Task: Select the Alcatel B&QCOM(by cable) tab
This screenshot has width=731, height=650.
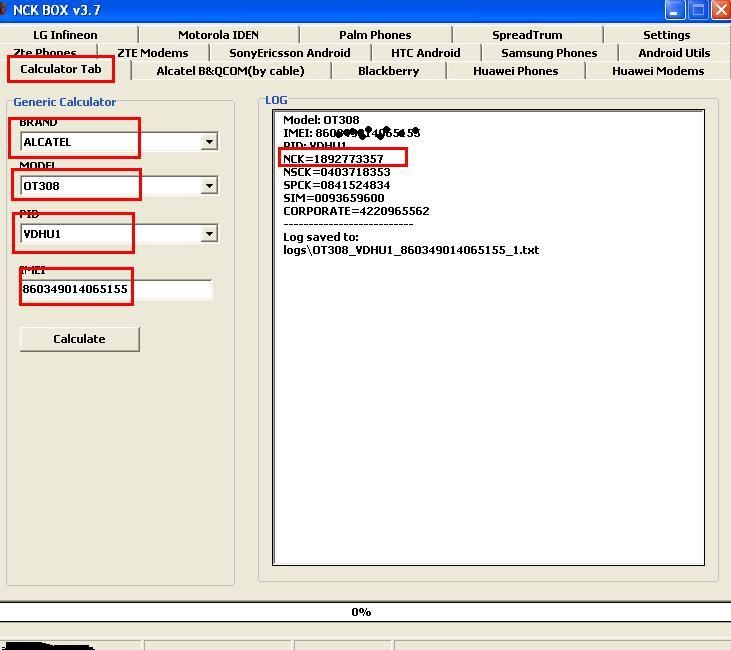Action: pyautogui.click(x=230, y=71)
